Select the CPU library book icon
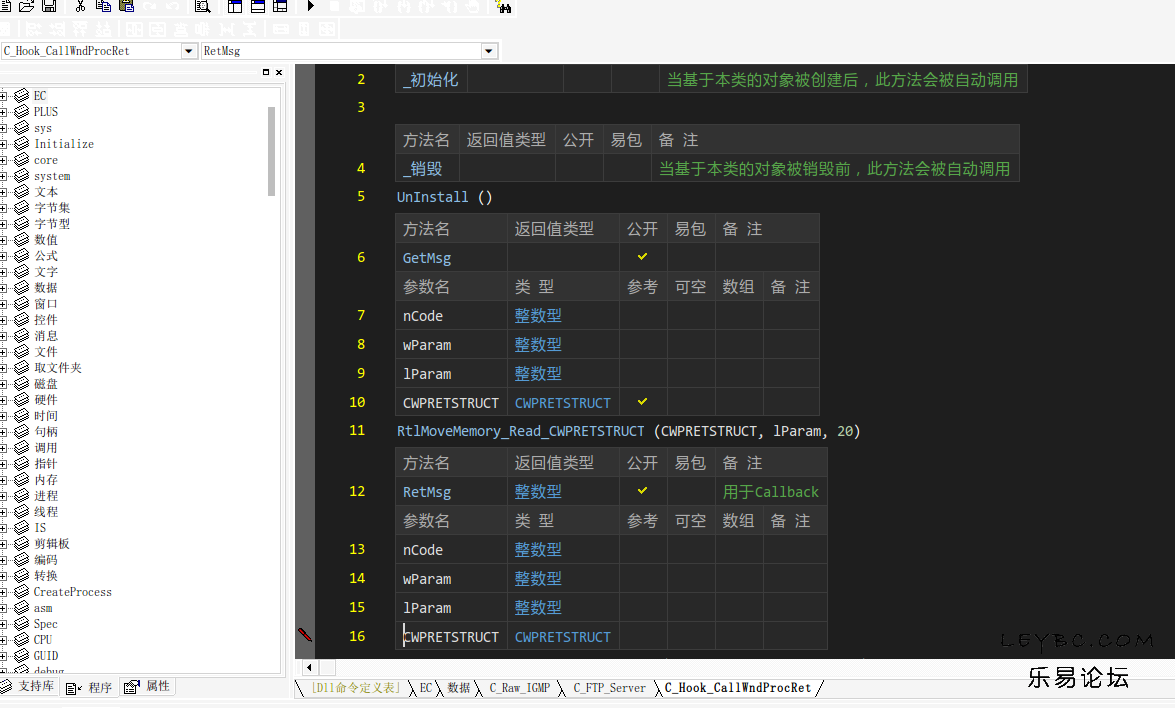The width and height of the screenshot is (1175, 708). click(22, 639)
